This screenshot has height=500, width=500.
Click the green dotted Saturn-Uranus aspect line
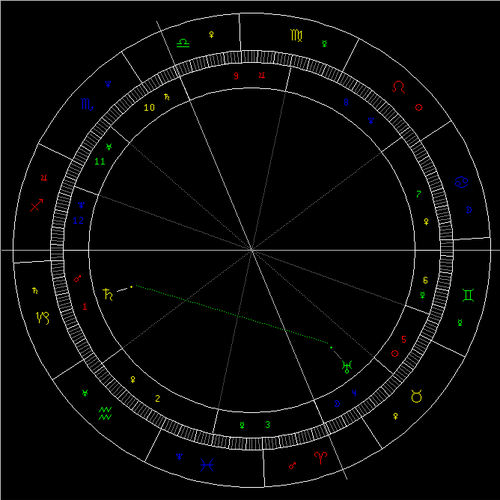(x=232, y=314)
